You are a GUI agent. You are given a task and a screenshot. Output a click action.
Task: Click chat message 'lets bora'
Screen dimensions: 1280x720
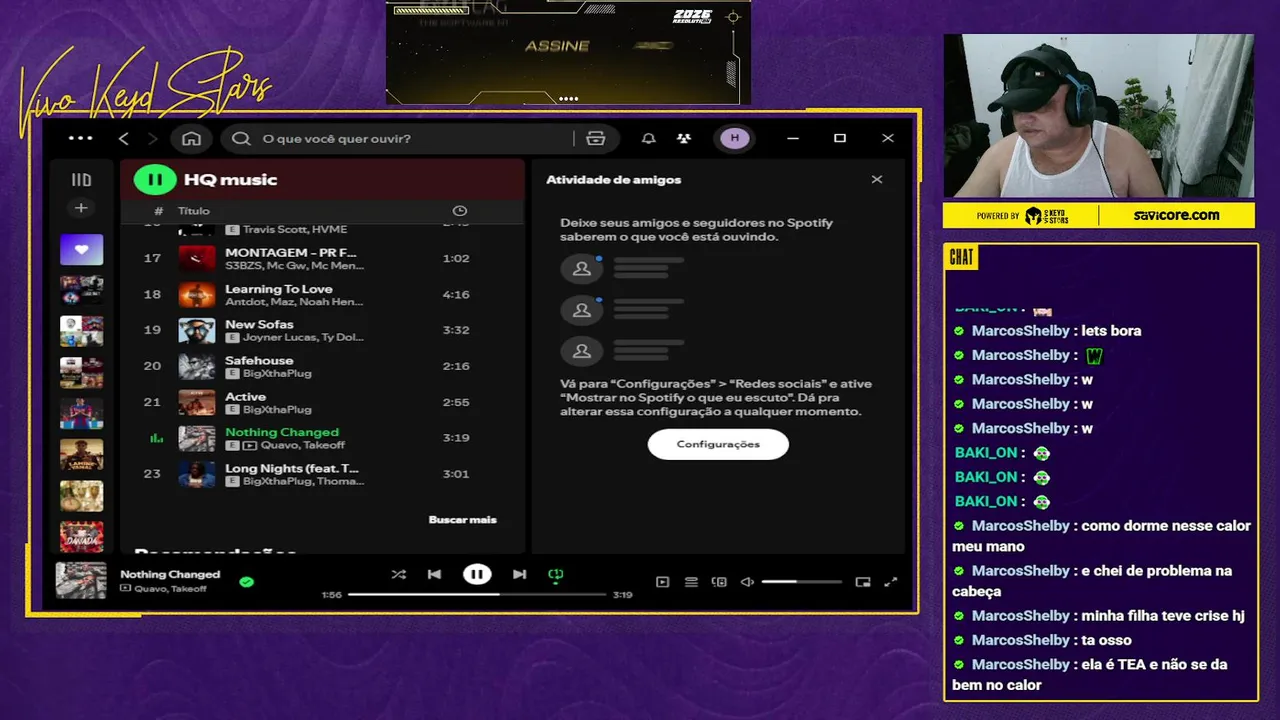tap(1111, 331)
